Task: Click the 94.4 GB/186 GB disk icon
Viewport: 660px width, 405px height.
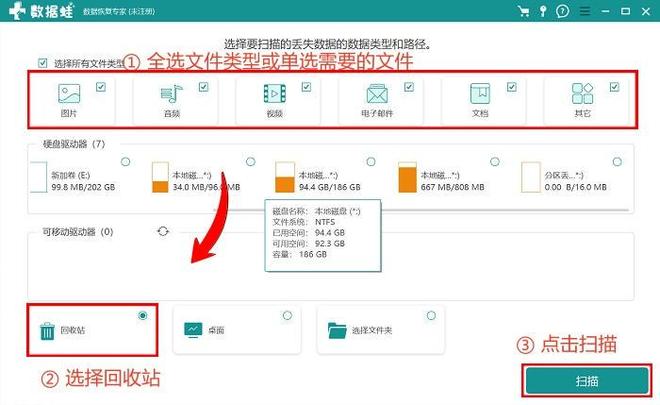Action: point(285,177)
